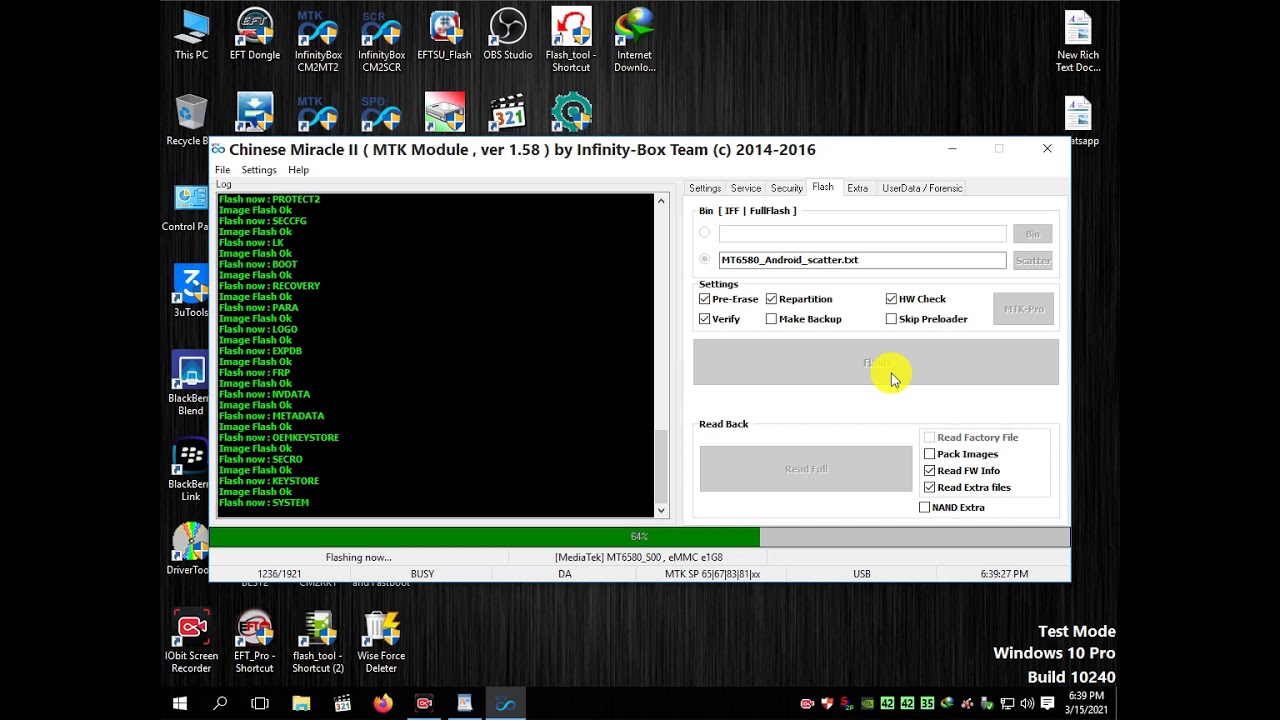Open the DriverTool desktop shortcut
Viewport: 1280px width, 720px height.
(189, 549)
